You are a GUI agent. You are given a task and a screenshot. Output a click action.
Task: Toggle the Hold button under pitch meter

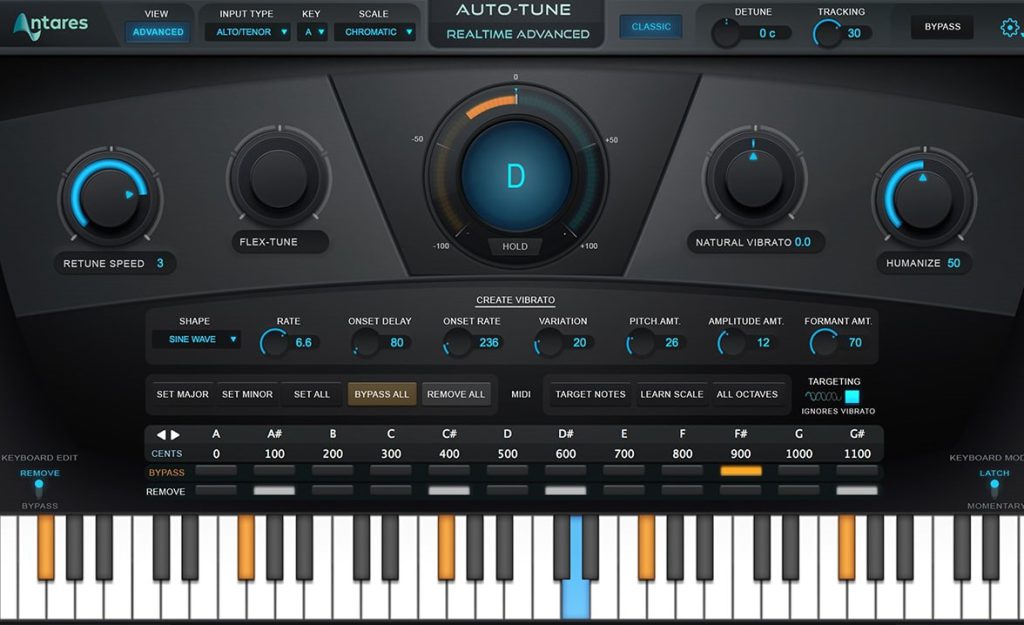point(515,246)
